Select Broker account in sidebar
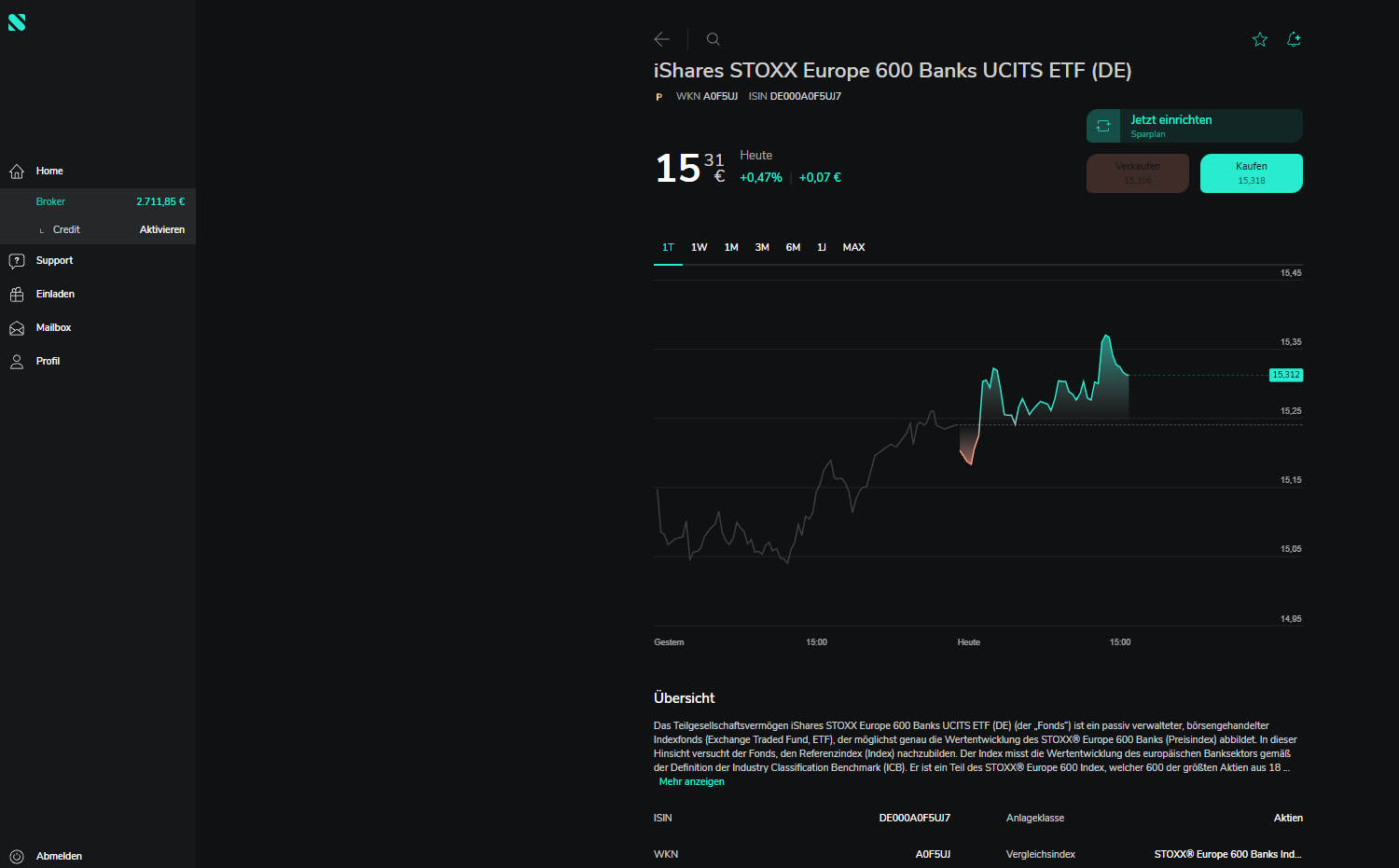 (x=98, y=201)
